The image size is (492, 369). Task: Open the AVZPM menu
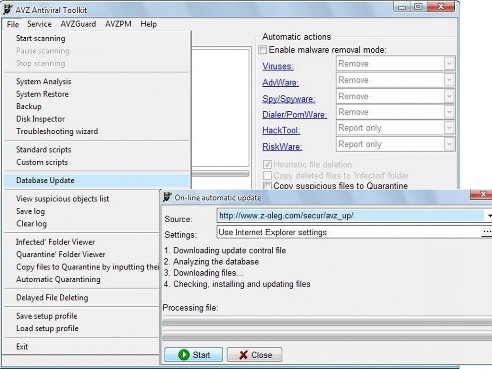118,24
